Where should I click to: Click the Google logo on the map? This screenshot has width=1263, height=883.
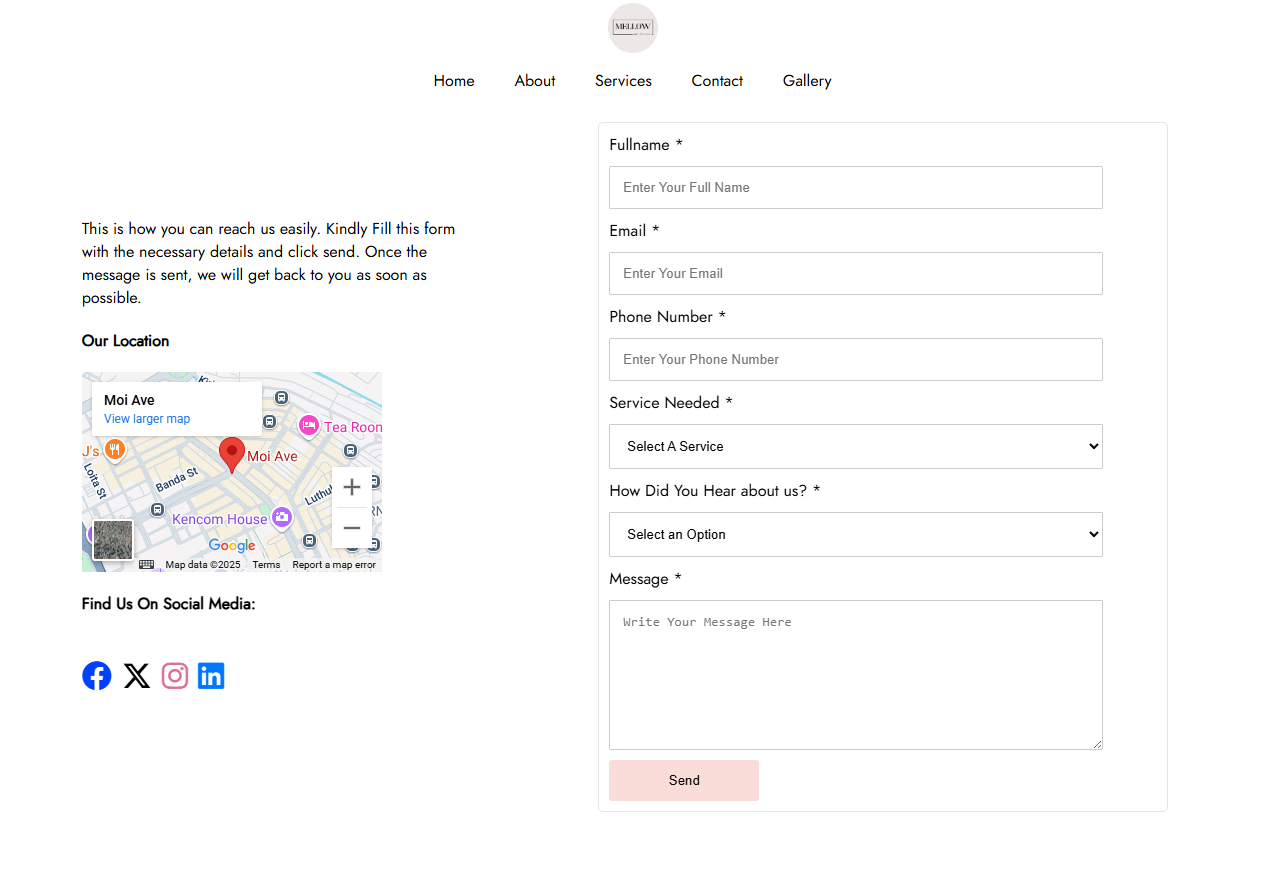[231, 546]
